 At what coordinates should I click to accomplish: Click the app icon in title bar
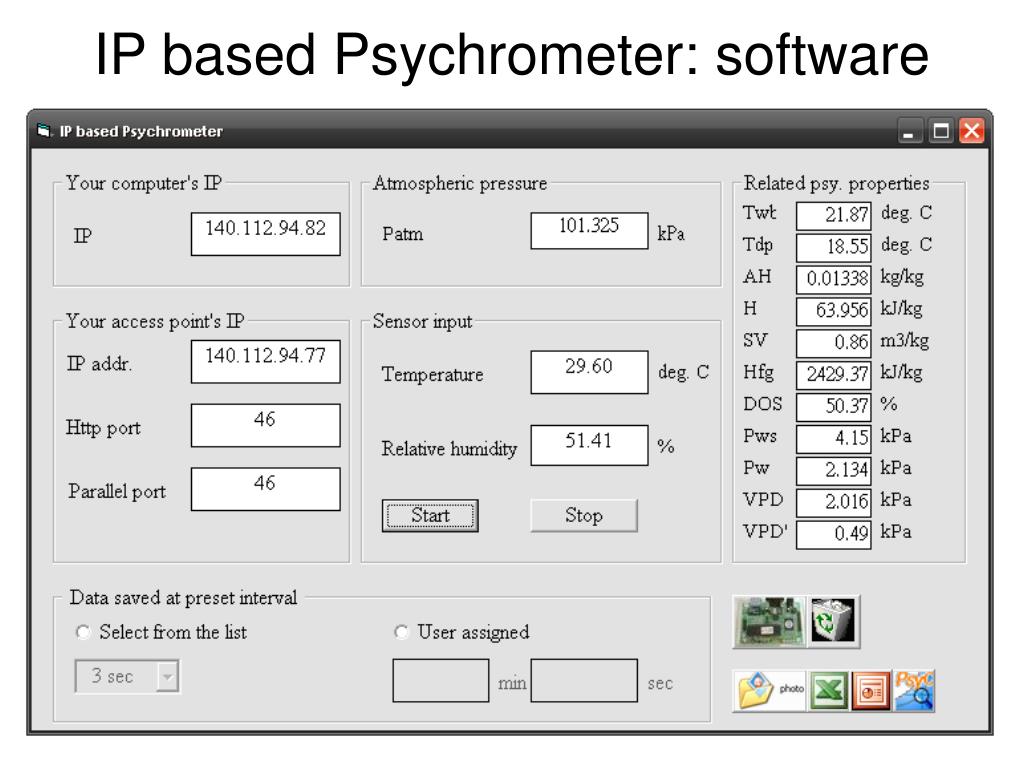pyautogui.click(x=44, y=131)
